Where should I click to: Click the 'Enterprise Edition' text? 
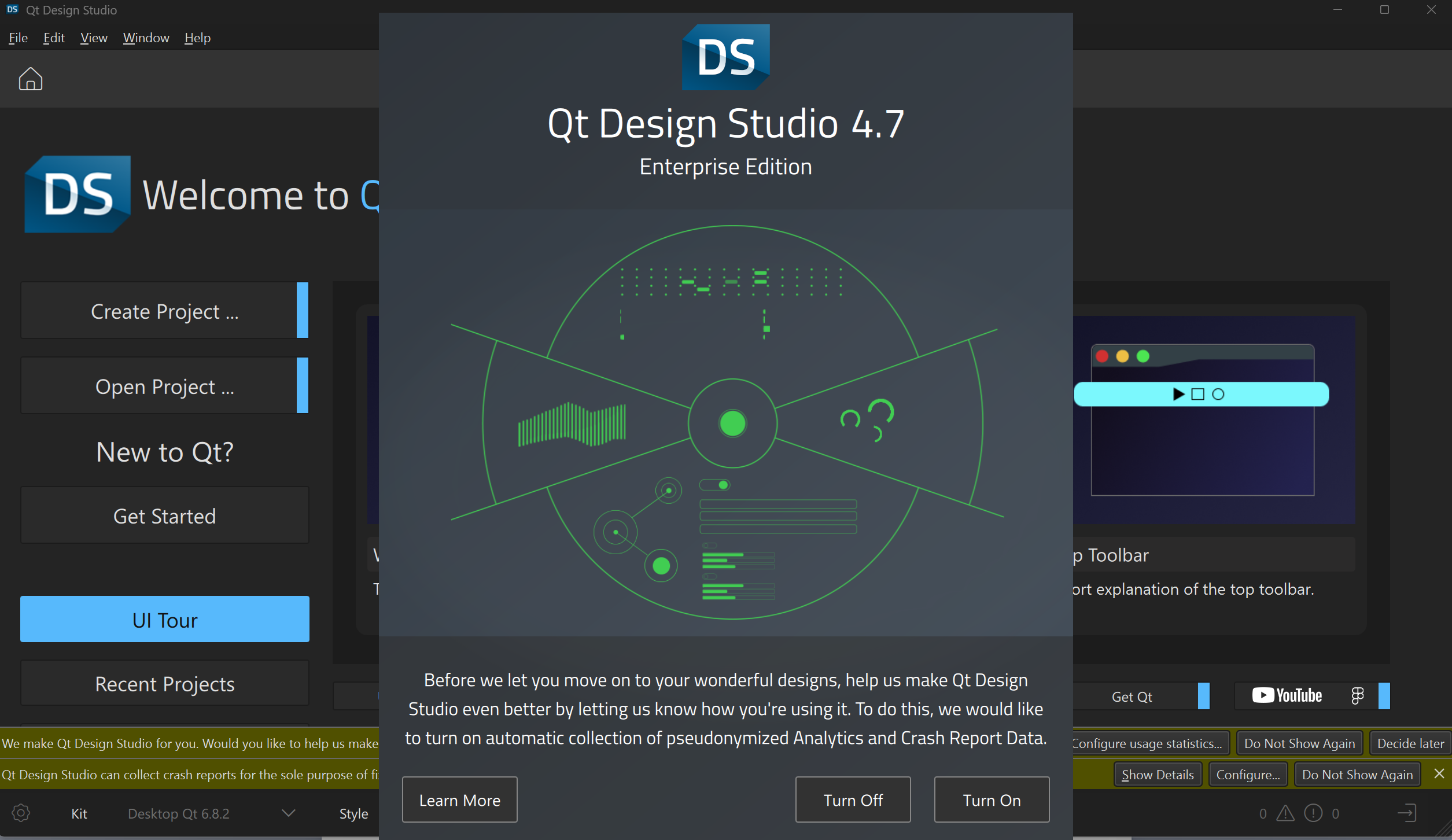725,167
